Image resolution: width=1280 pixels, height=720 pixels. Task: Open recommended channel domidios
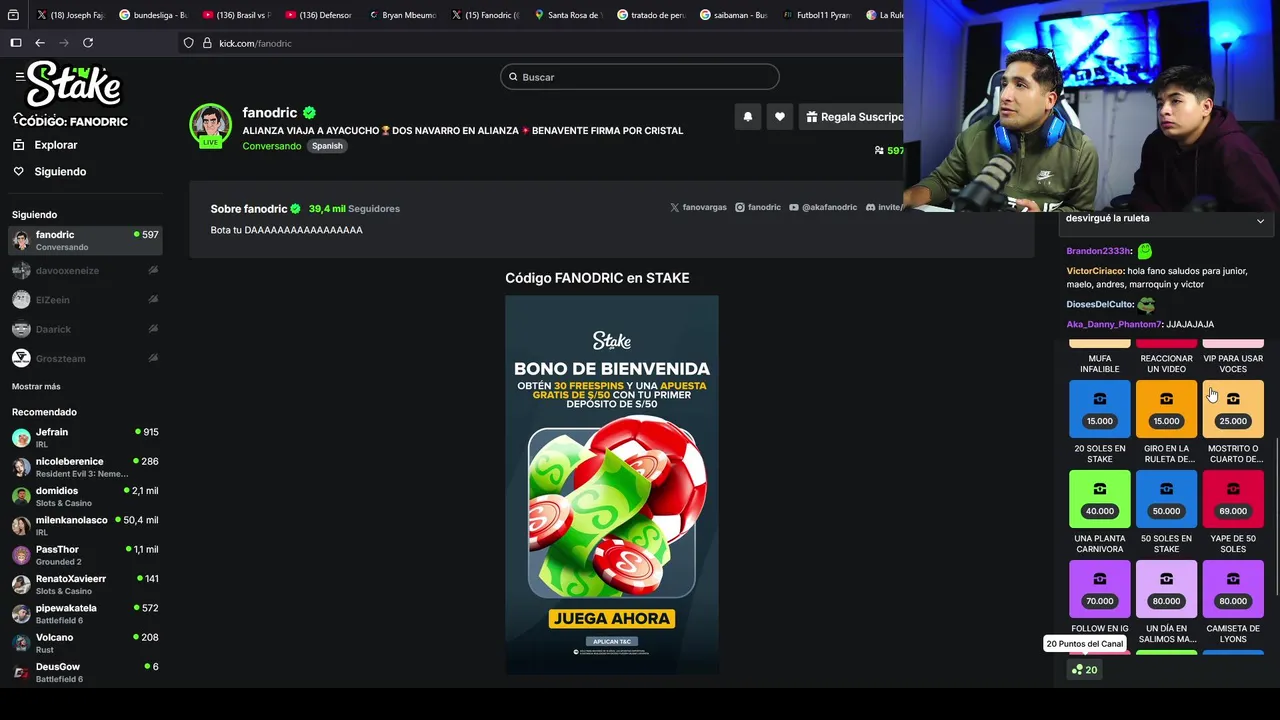[85, 496]
